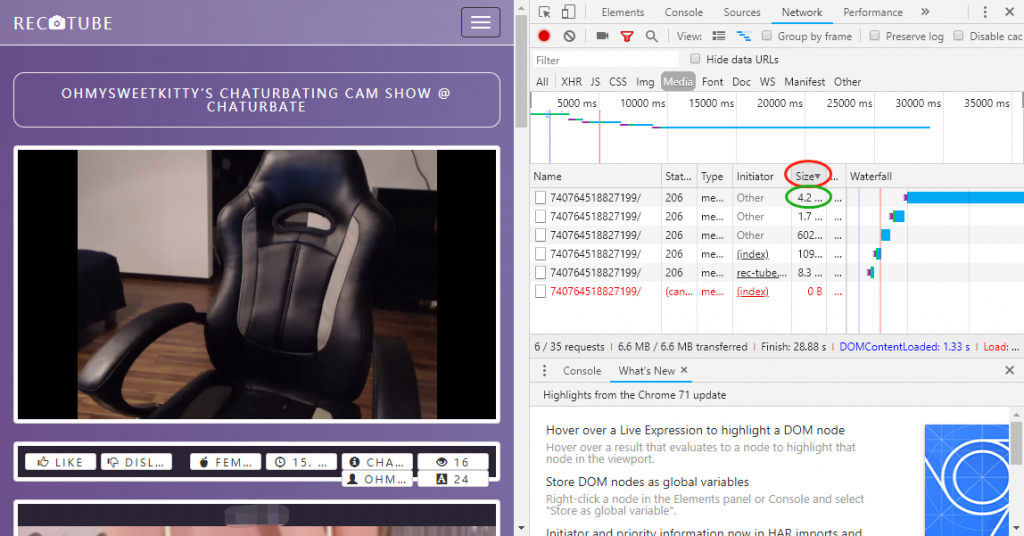Filter requests by Img
The height and width of the screenshot is (536, 1024).
tap(645, 82)
